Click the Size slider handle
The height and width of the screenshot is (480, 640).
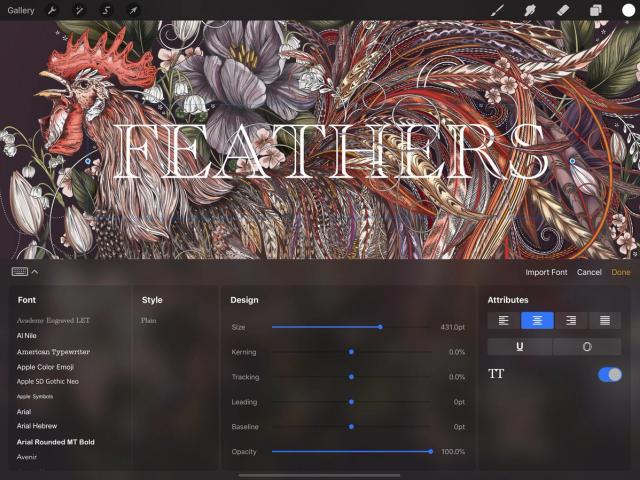coord(380,327)
